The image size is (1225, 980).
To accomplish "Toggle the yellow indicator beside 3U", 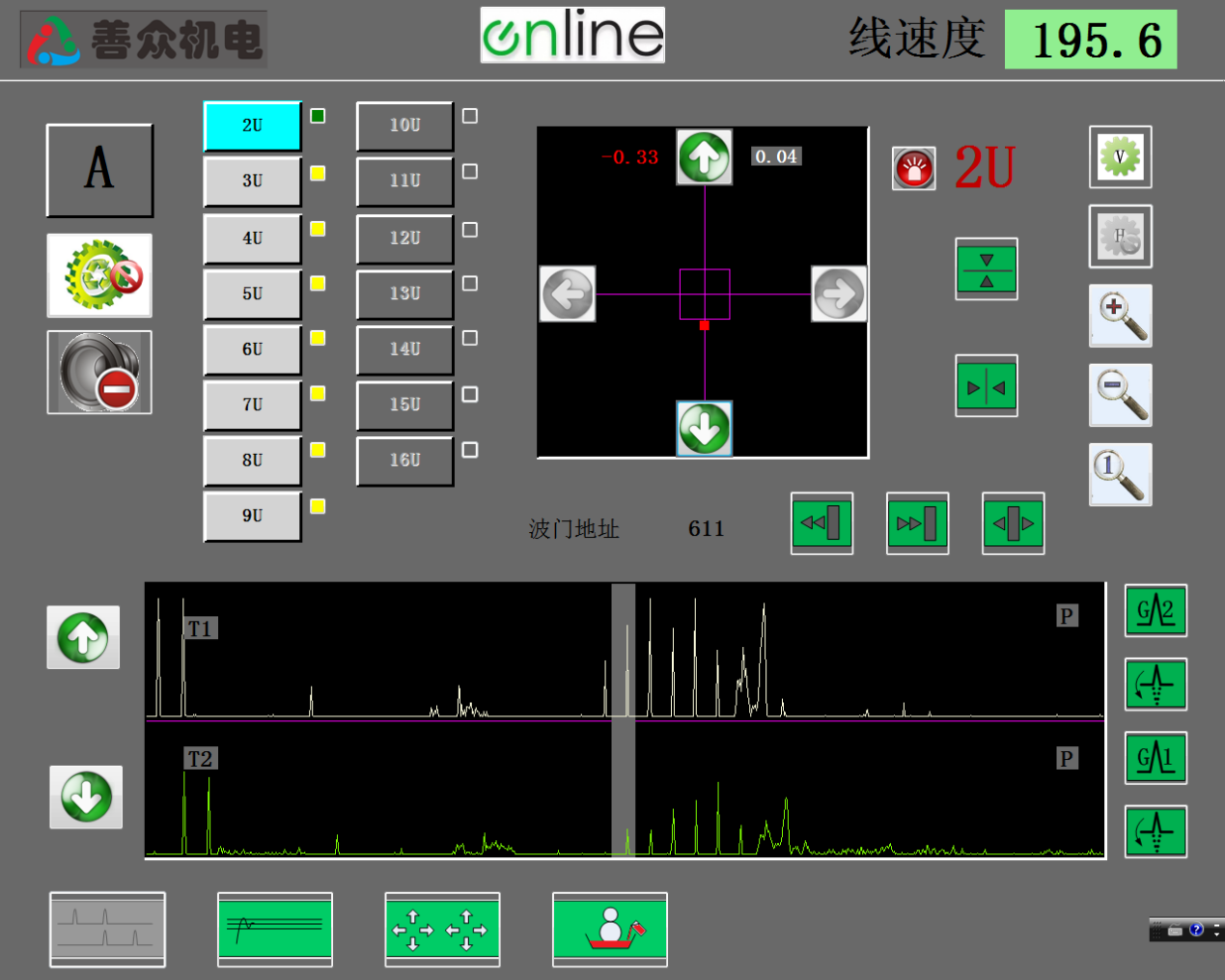I will tap(318, 174).
